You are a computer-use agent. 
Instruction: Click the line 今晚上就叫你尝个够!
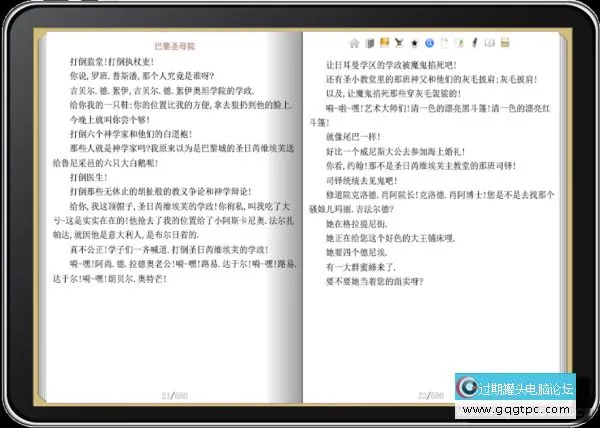coord(109,120)
